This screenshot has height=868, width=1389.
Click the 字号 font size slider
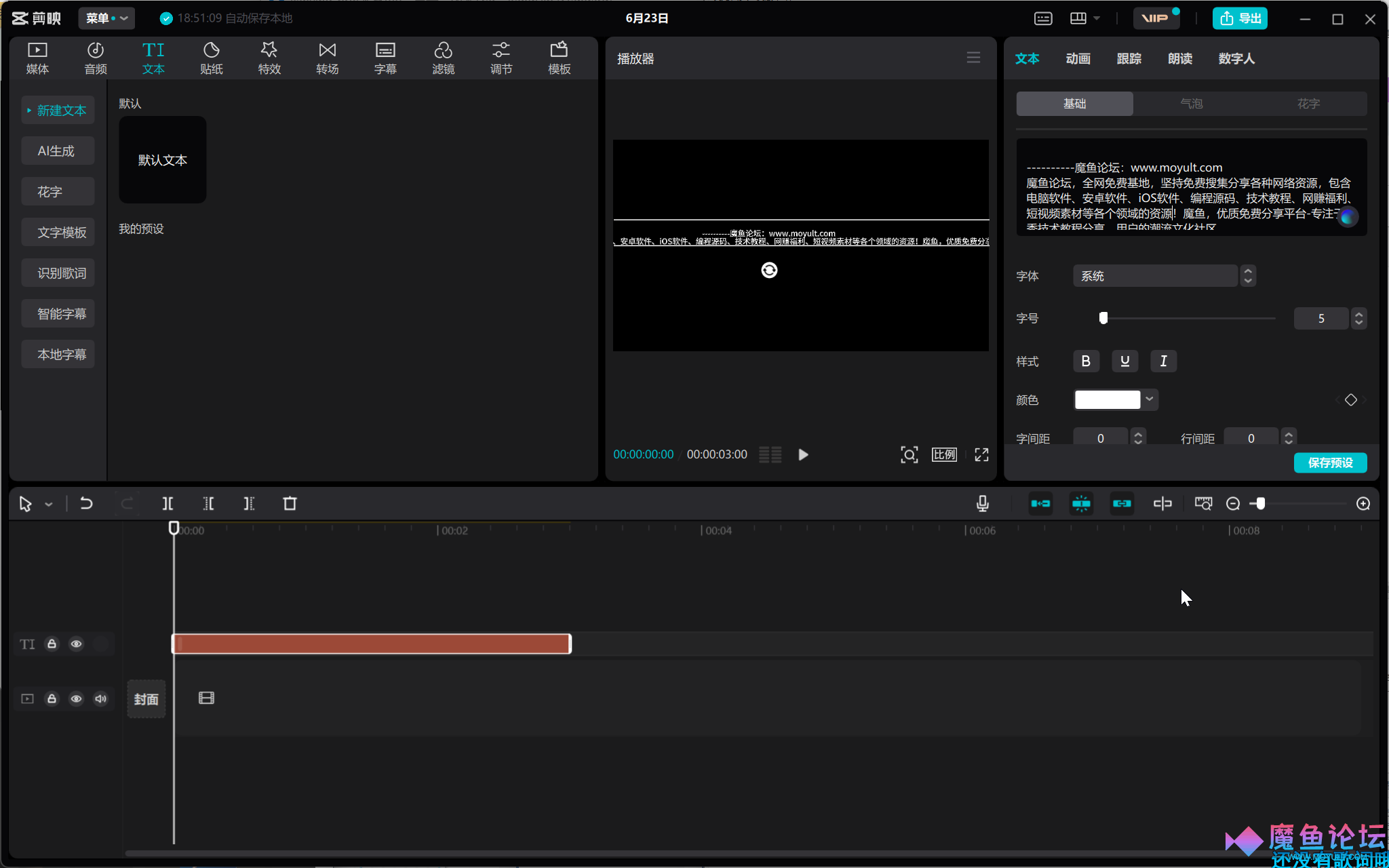(x=1187, y=318)
